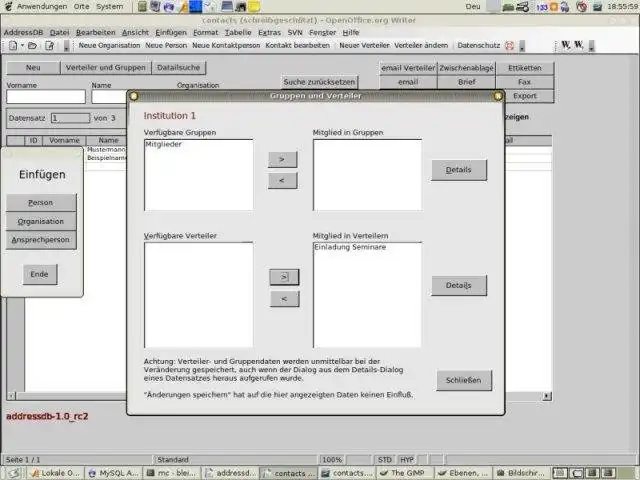This screenshot has height=480, width=640.
Task: Open the new document dropdown arrow
Action: 22,45
